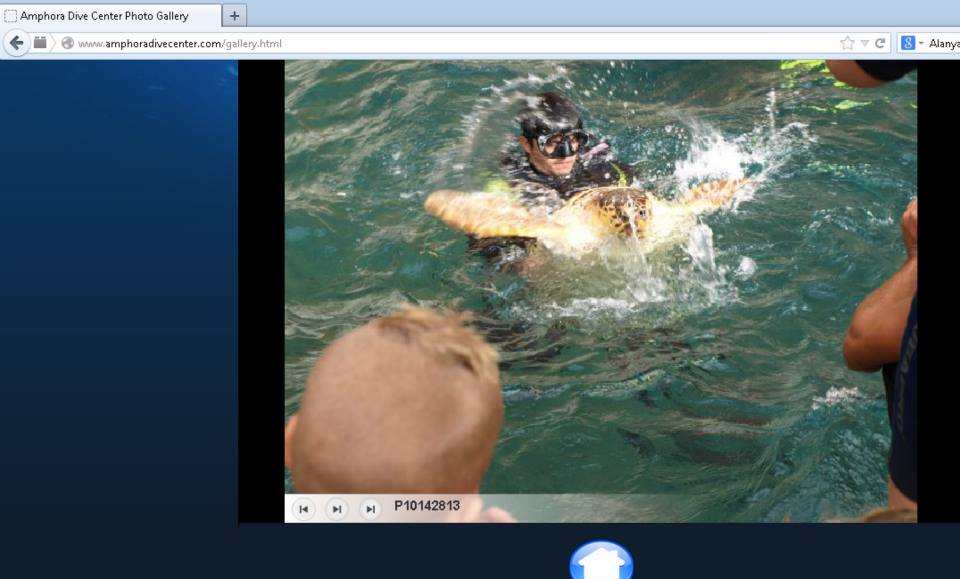Expand the search engine selector arrow
The height and width of the screenshot is (579, 960).
coord(921,43)
